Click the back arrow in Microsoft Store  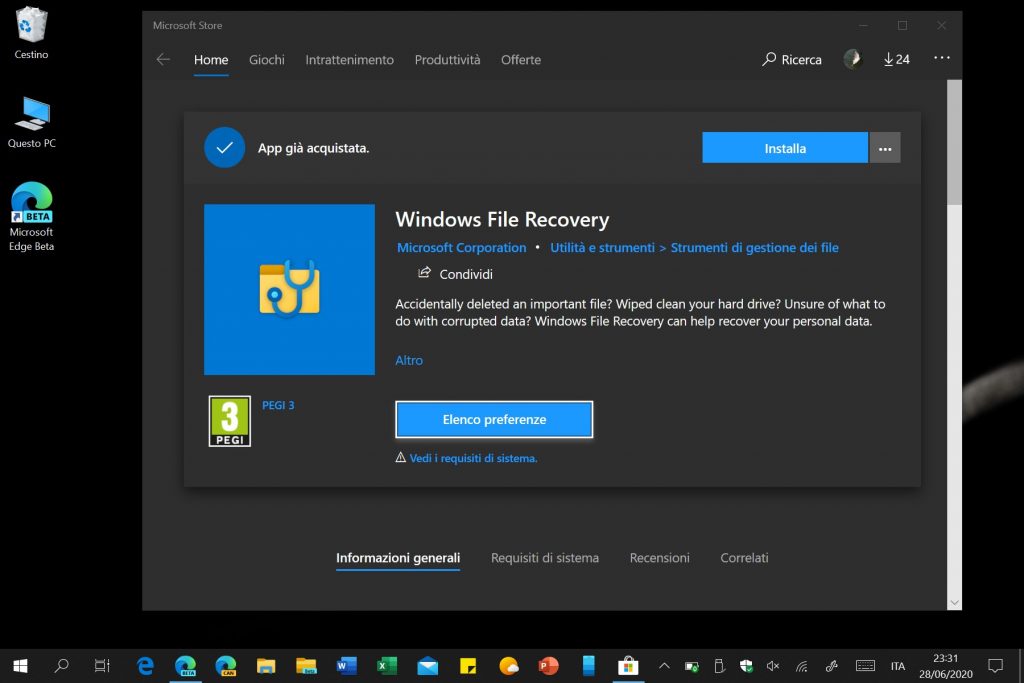(x=163, y=60)
